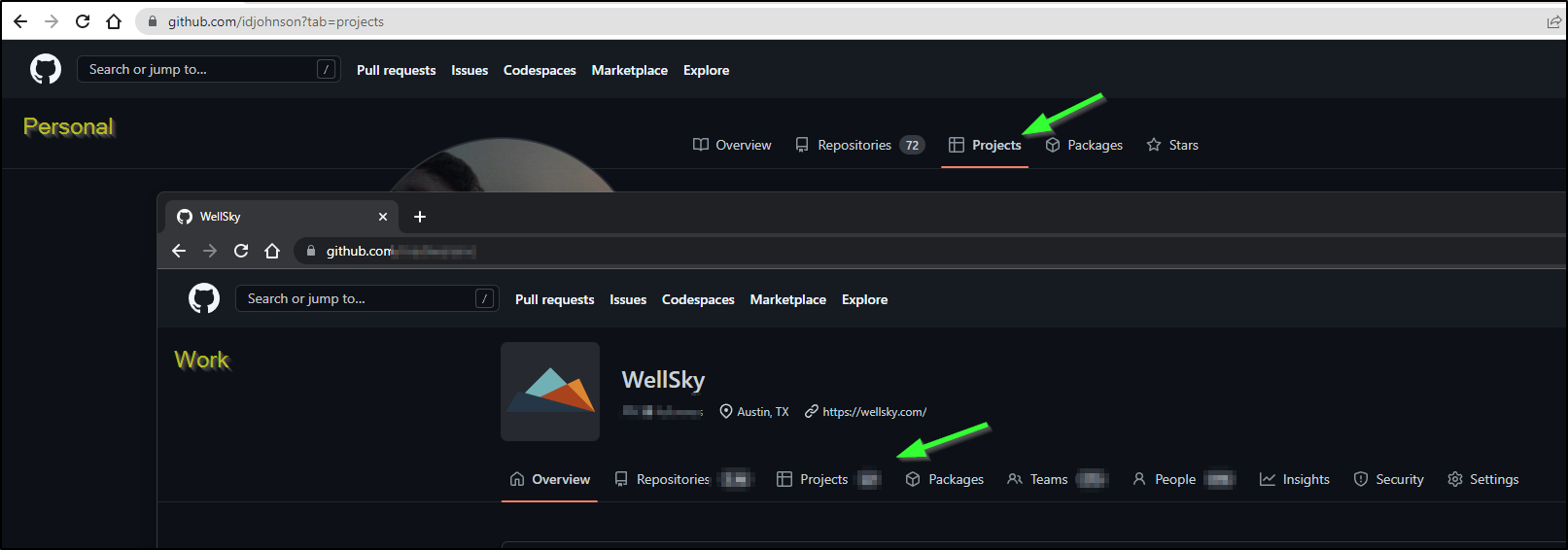Click the WellSky window address bar
1568x550 pixels.
[928, 251]
